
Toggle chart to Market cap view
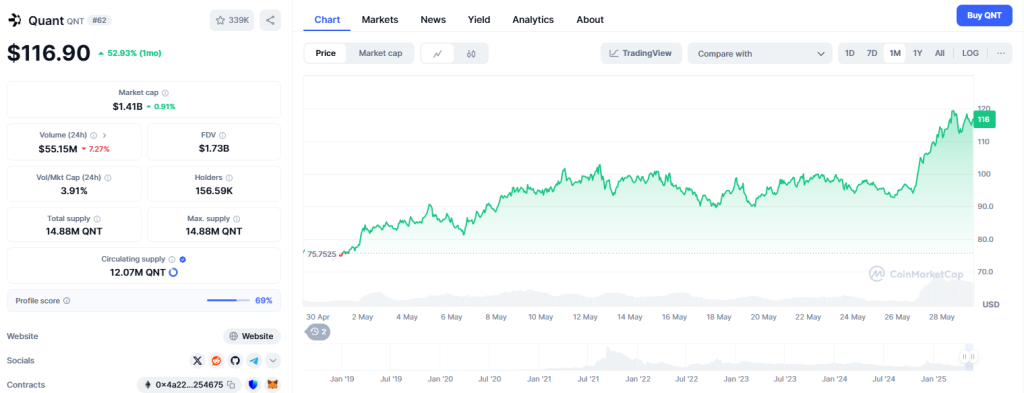[380, 54]
